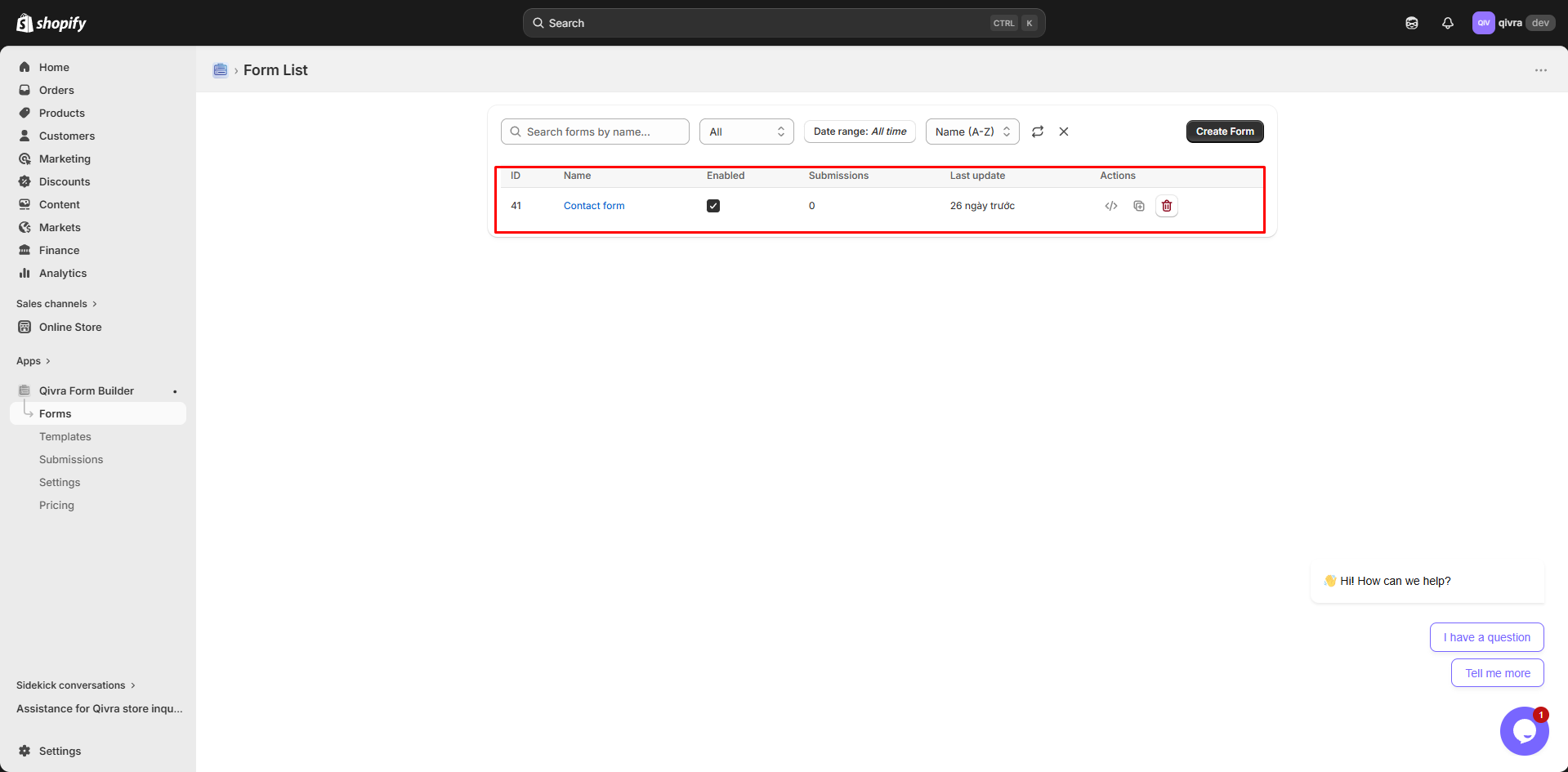This screenshot has height=772, width=1568.
Task: Open Markets in sidebar
Action: [x=98, y=227]
